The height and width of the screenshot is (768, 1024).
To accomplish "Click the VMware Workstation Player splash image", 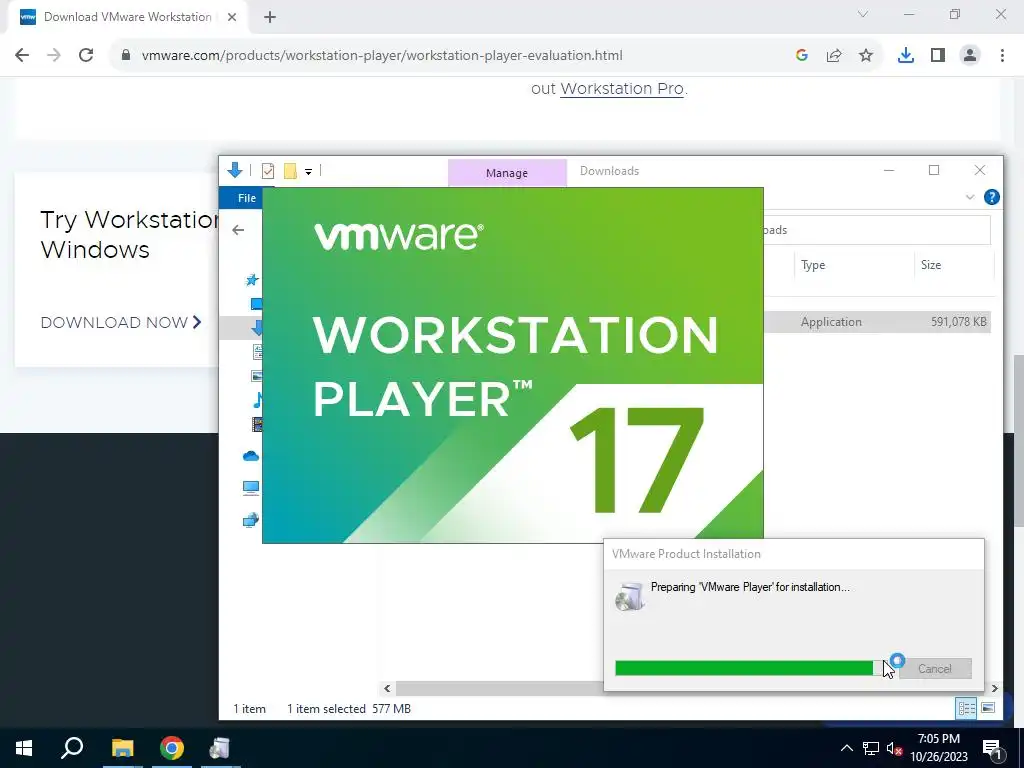I will [513, 365].
